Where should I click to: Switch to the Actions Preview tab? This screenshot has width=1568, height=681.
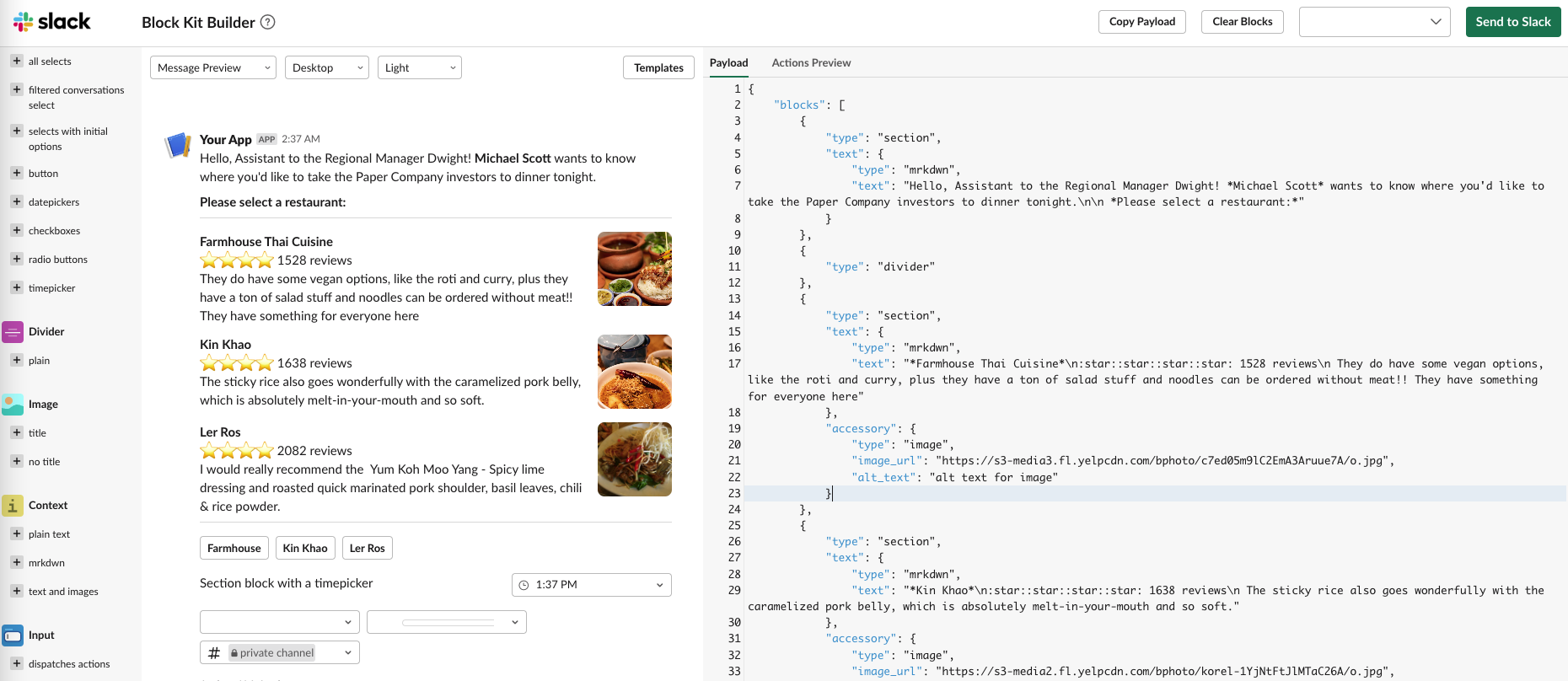point(811,62)
